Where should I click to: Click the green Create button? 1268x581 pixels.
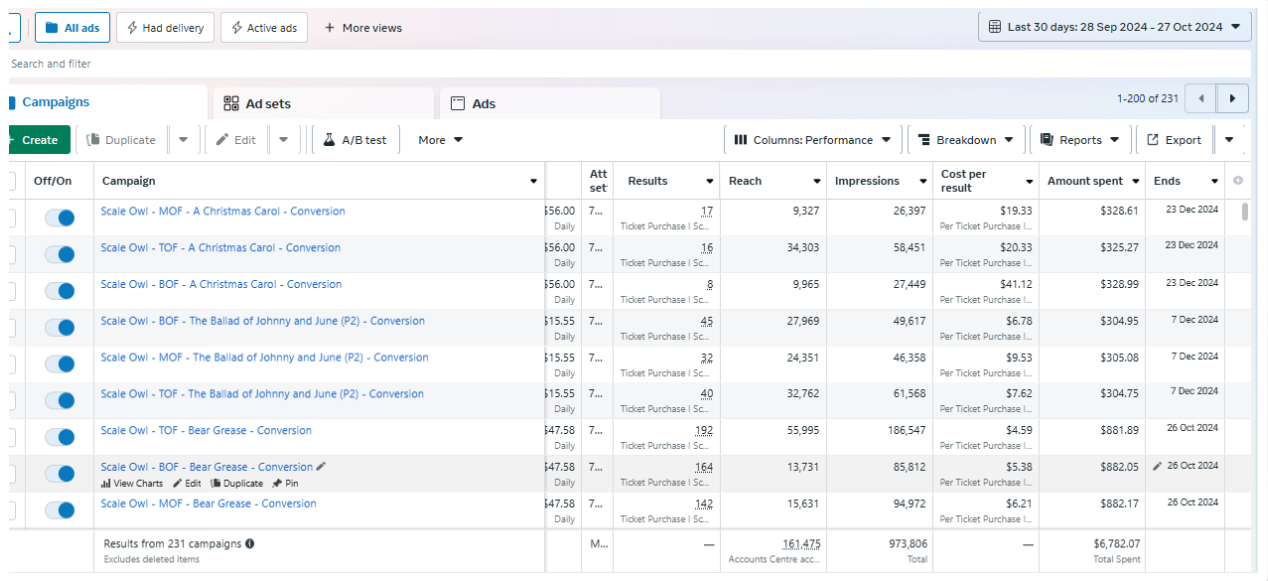(38, 140)
